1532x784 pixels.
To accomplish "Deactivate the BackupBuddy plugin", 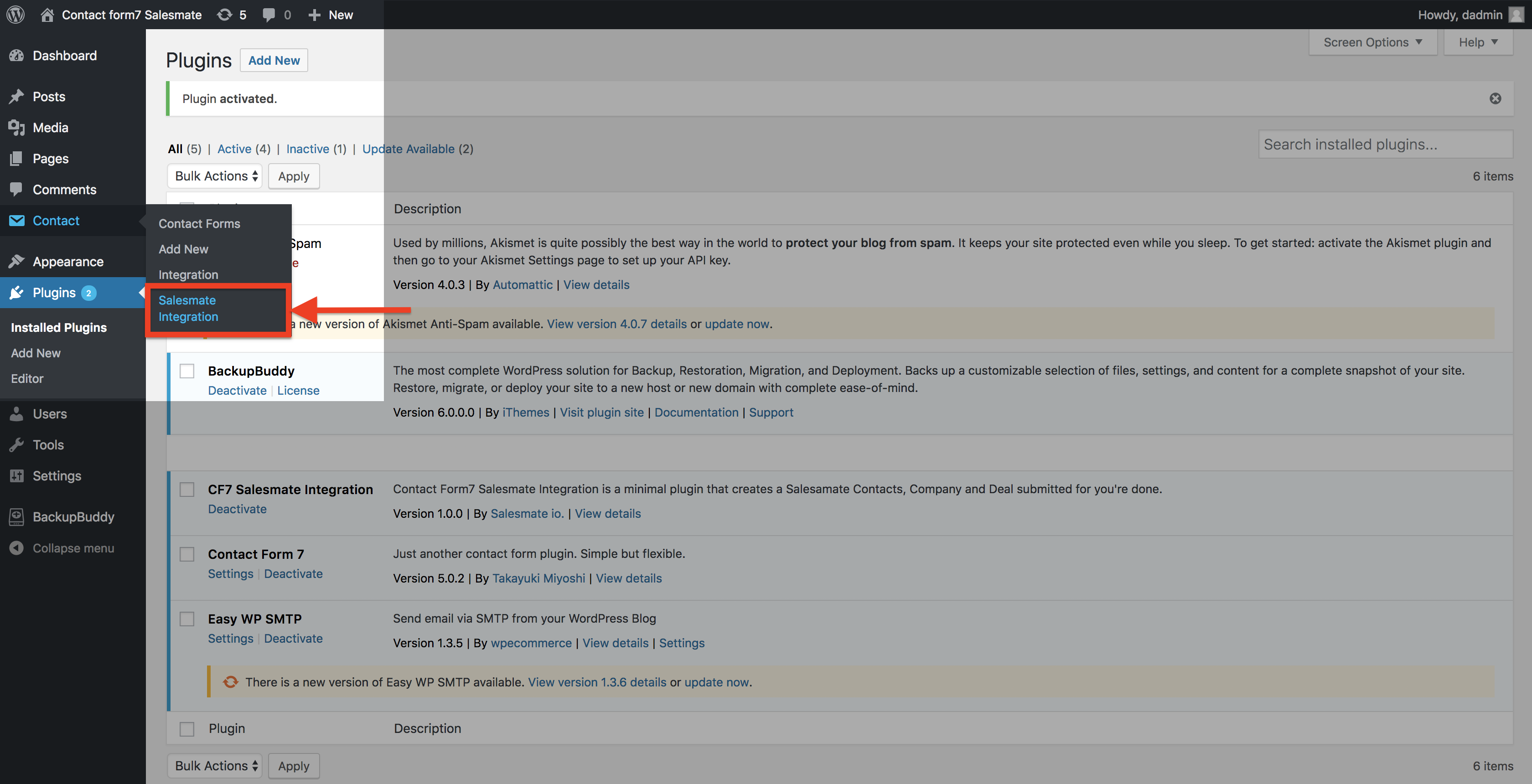I will point(237,391).
